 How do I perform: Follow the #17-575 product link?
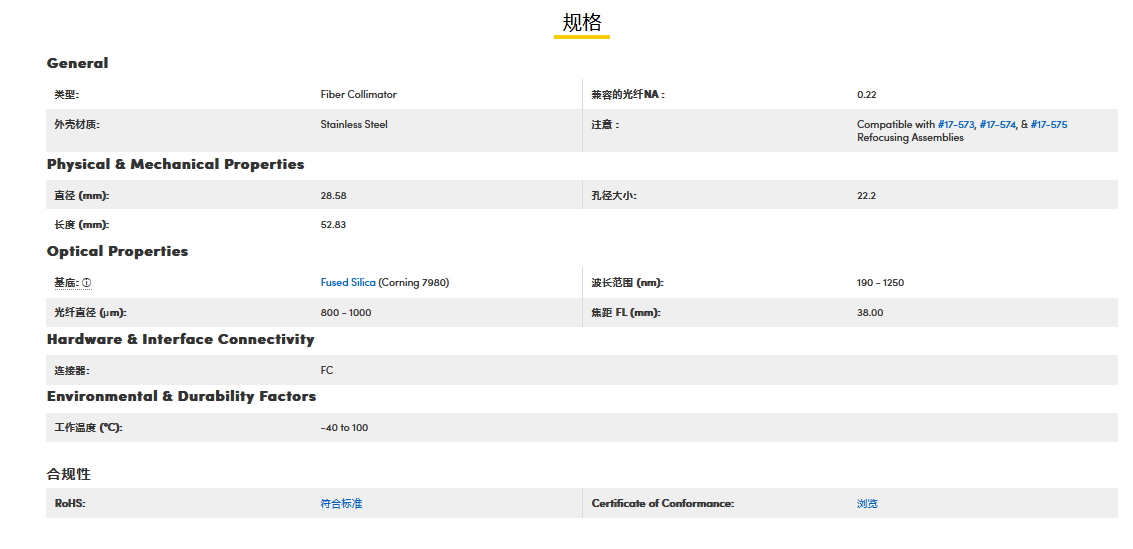coord(1048,125)
